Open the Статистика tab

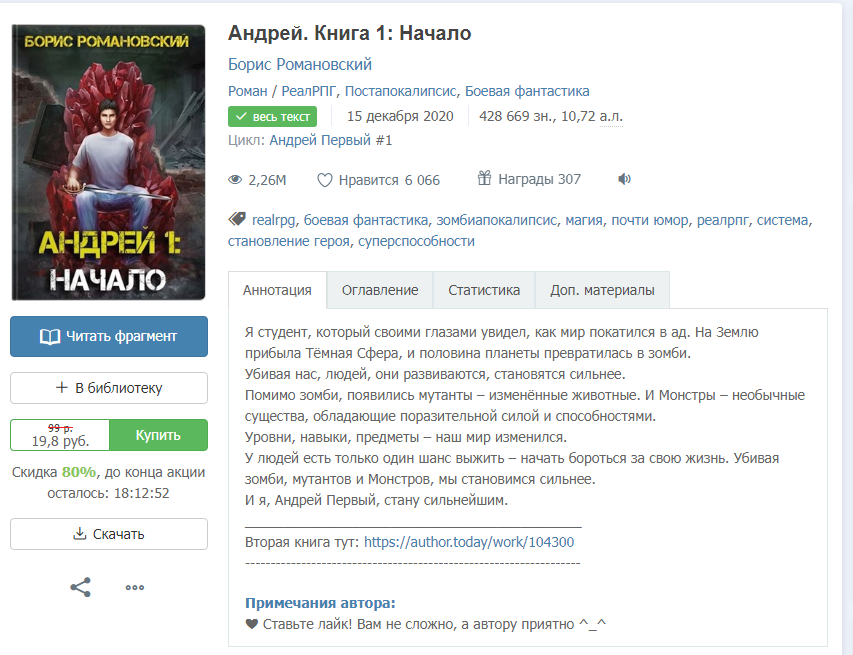coord(484,290)
